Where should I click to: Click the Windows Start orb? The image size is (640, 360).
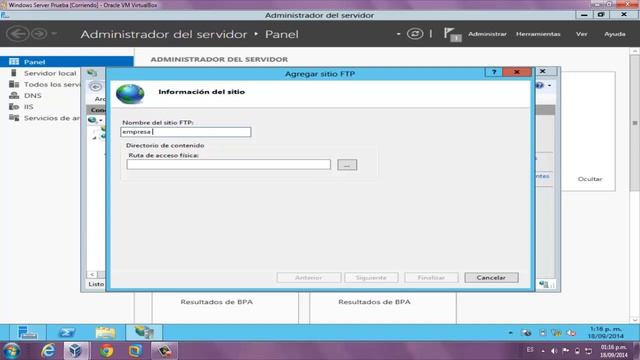pyautogui.click(x=11, y=351)
